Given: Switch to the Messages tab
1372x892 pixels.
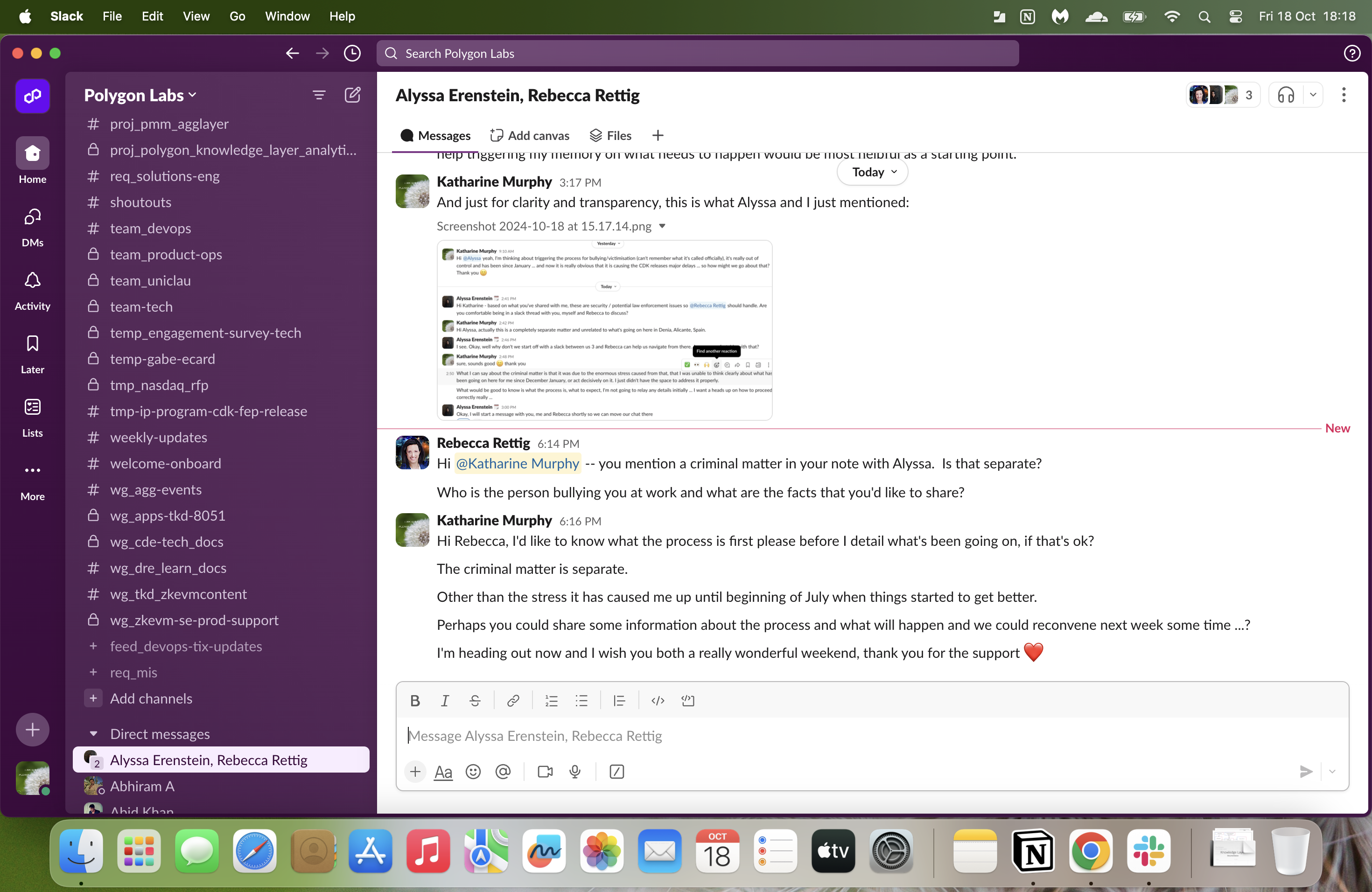Looking at the screenshot, I should click(x=435, y=135).
